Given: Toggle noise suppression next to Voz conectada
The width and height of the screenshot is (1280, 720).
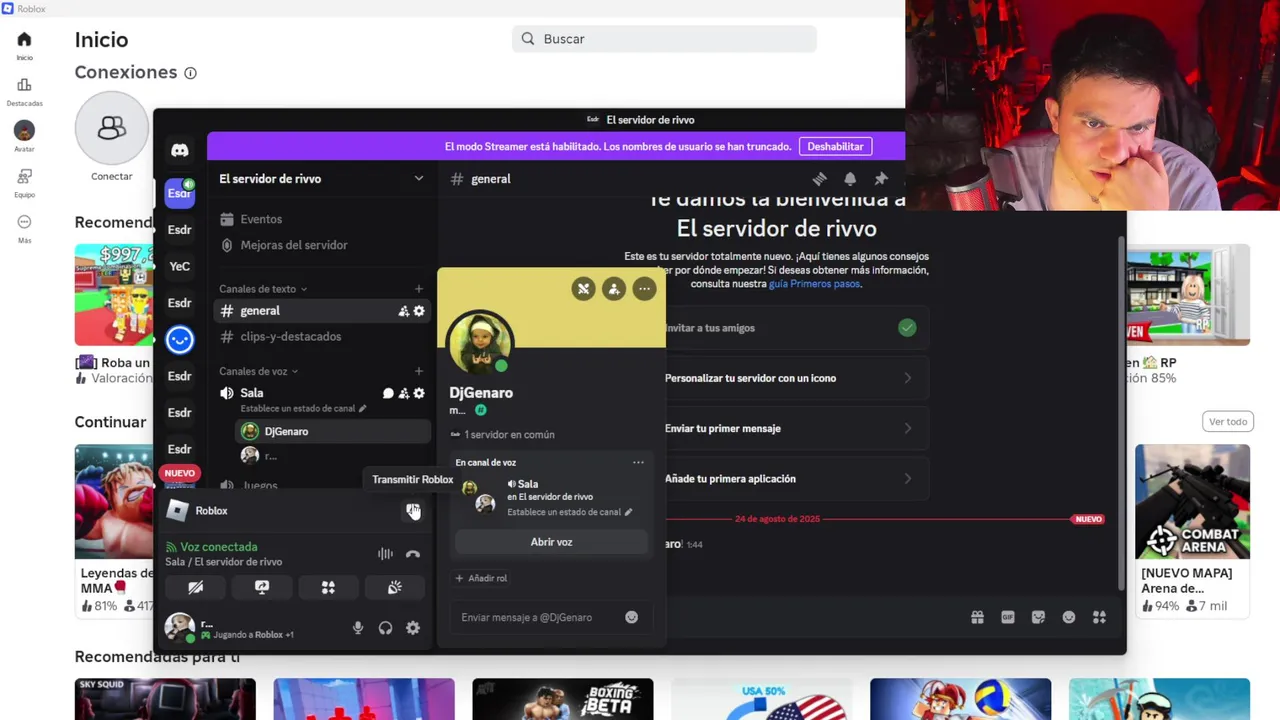Looking at the screenshot, I should (385, 554).
